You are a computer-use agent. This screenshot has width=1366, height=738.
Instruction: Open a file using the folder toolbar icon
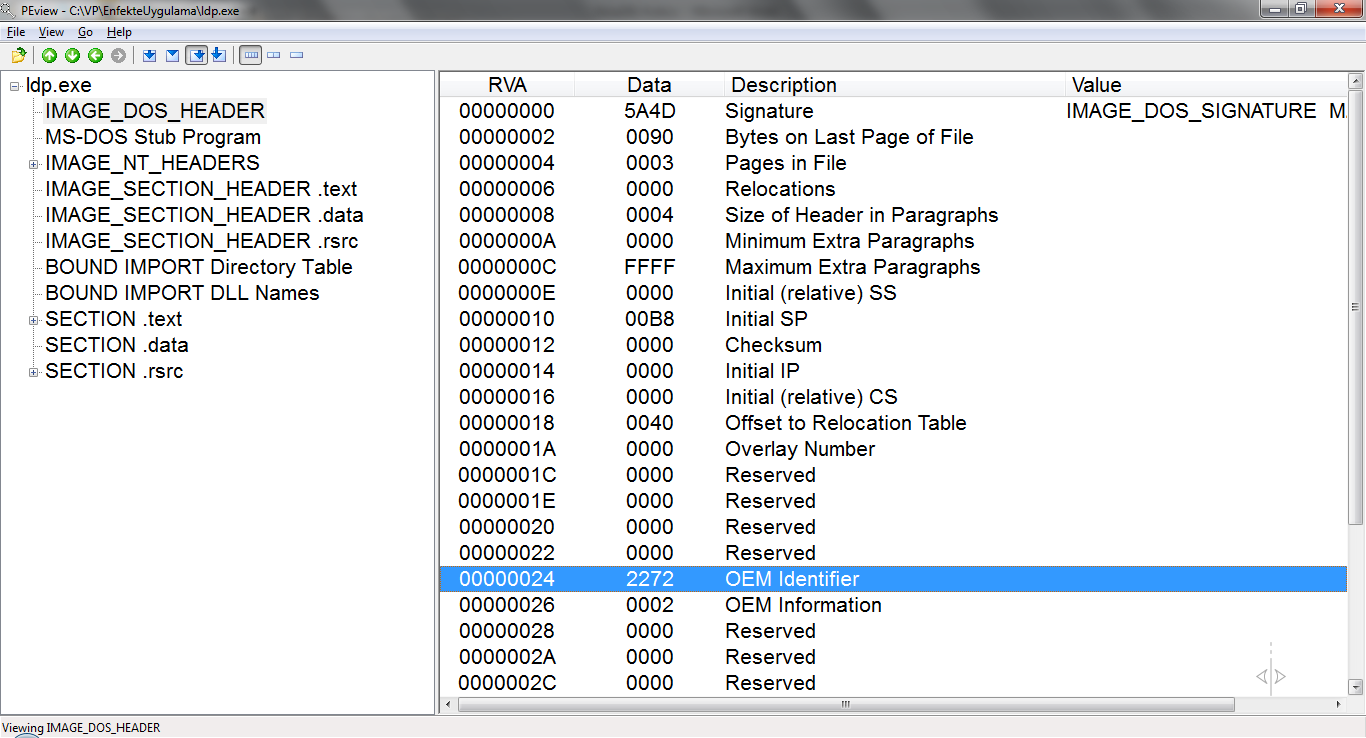pos(18,55)
